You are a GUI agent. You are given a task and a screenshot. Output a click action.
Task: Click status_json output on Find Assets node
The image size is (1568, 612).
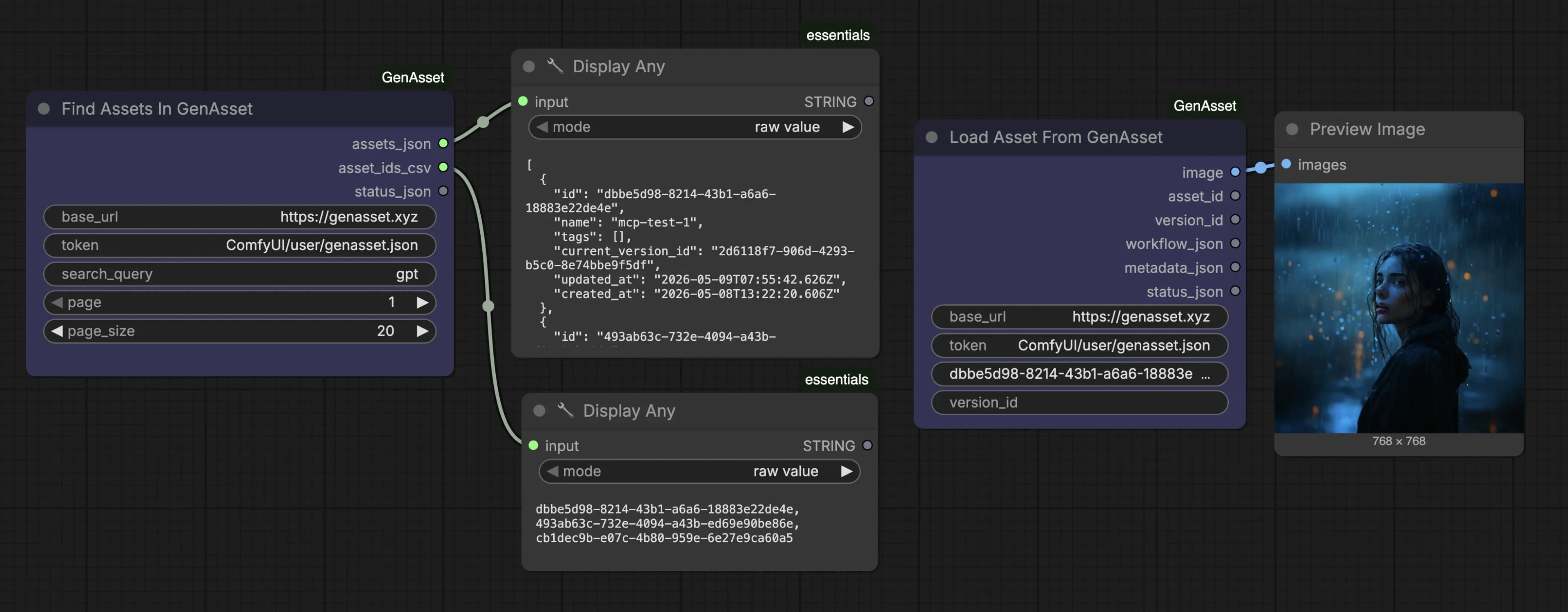pos(443,191)
